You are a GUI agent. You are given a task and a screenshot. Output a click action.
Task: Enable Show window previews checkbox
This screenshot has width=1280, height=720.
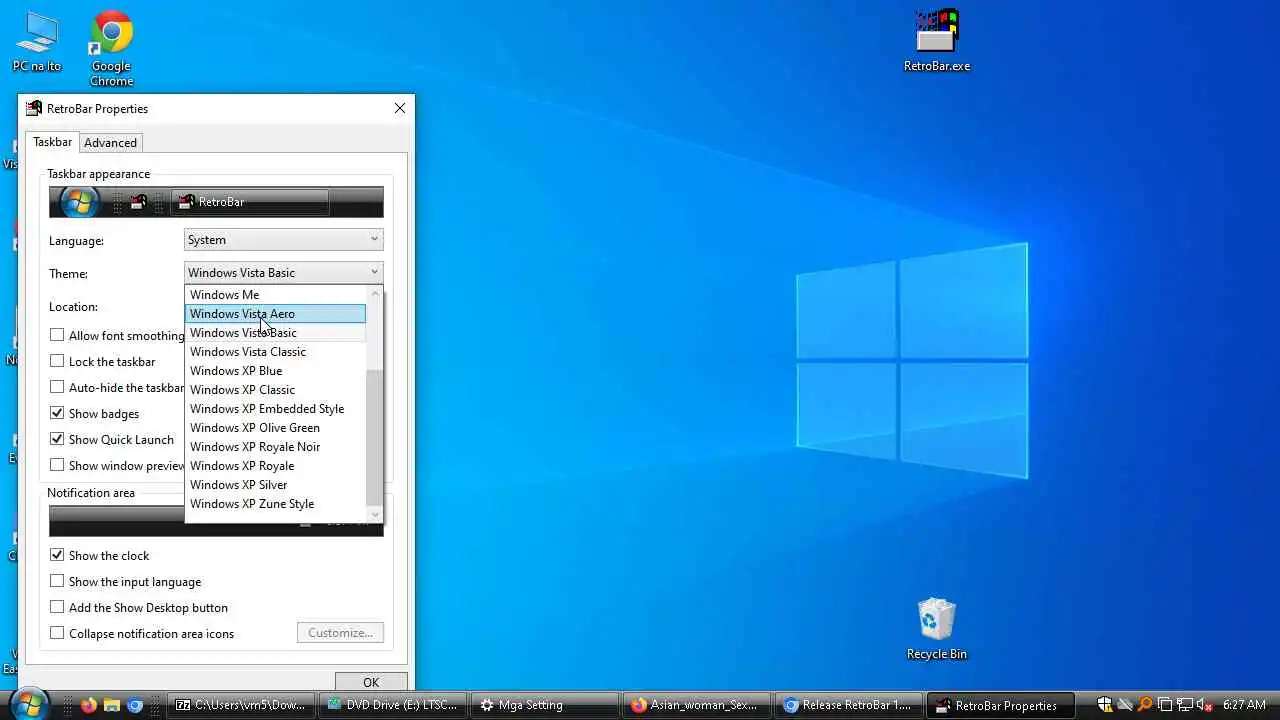[x=57, y=465]
